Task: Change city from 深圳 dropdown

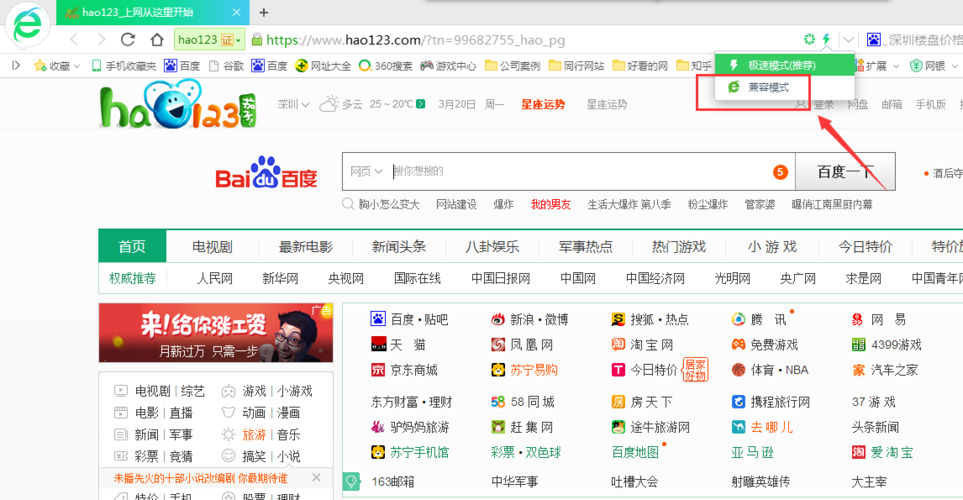Action: pyautogui.click(x=293, y=104)
